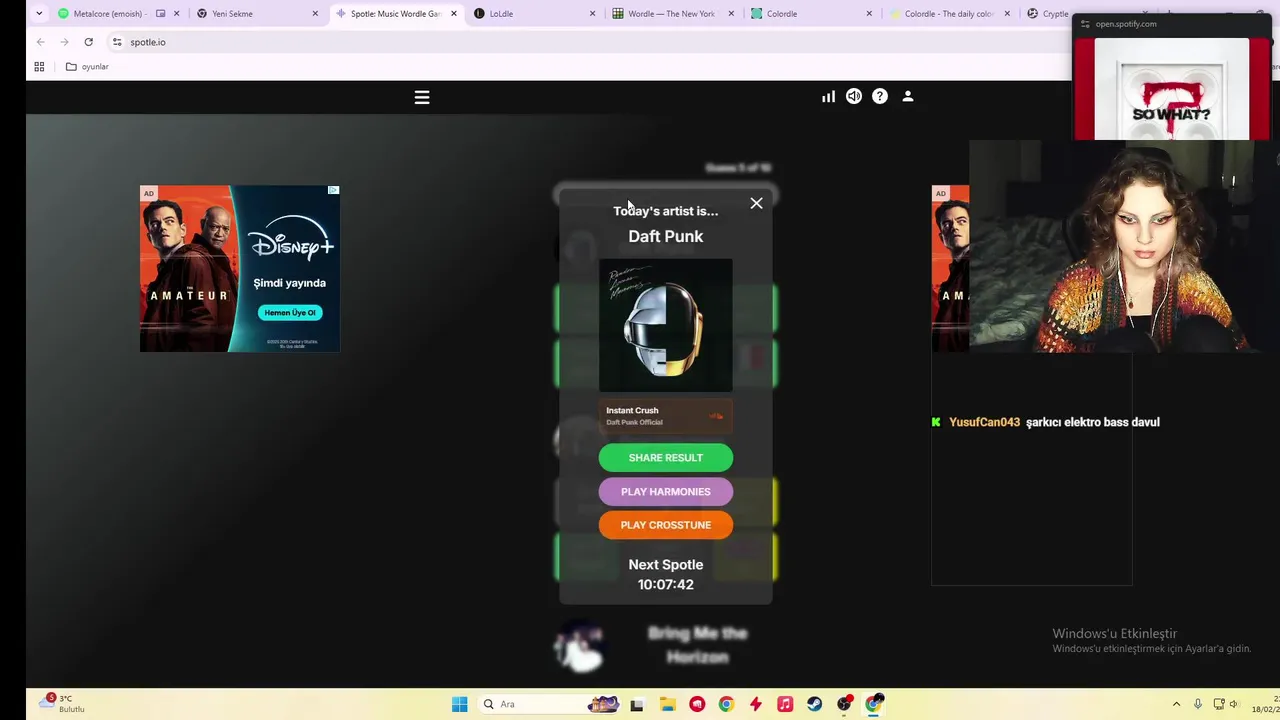The image size is (1280, 720).
Task: Open the Spotle hamburger menu
Action: 422,97
